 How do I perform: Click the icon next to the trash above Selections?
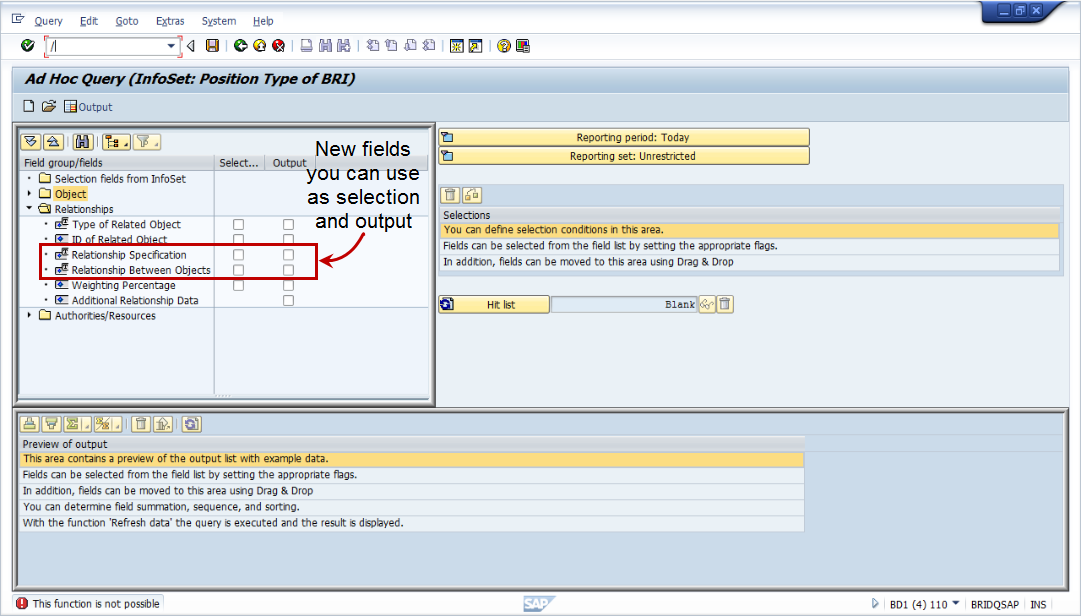[x=472, y=195]
